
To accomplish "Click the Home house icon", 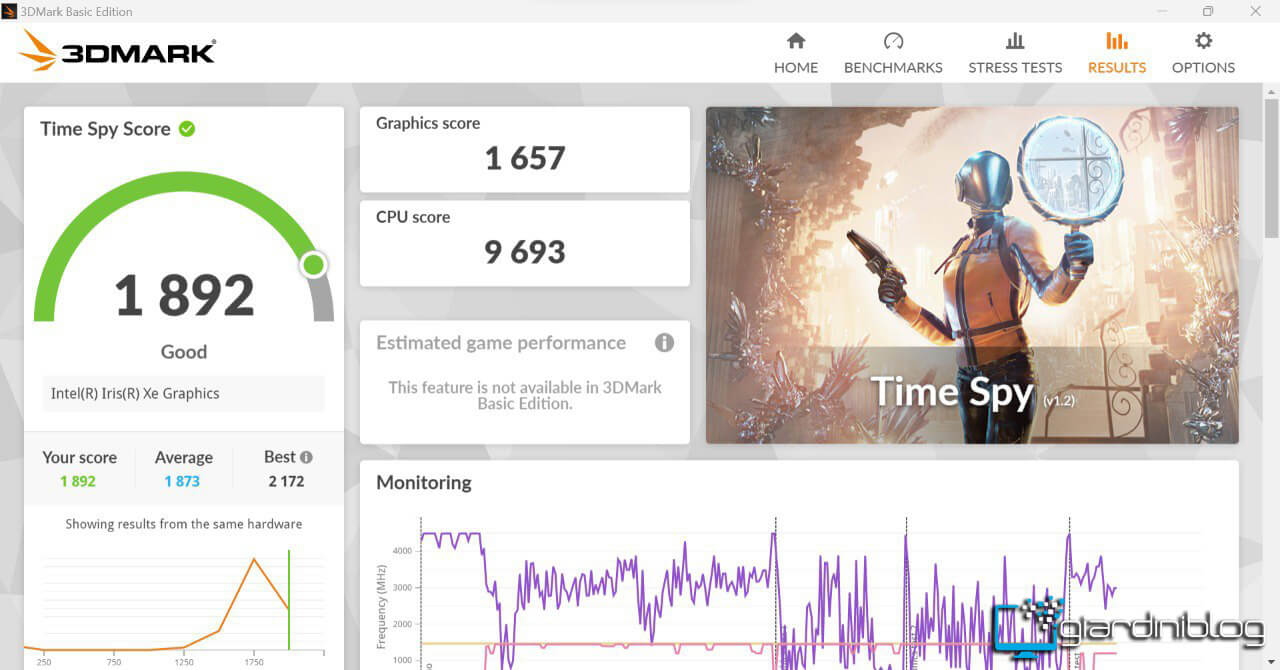I will (x=796, y=41).
